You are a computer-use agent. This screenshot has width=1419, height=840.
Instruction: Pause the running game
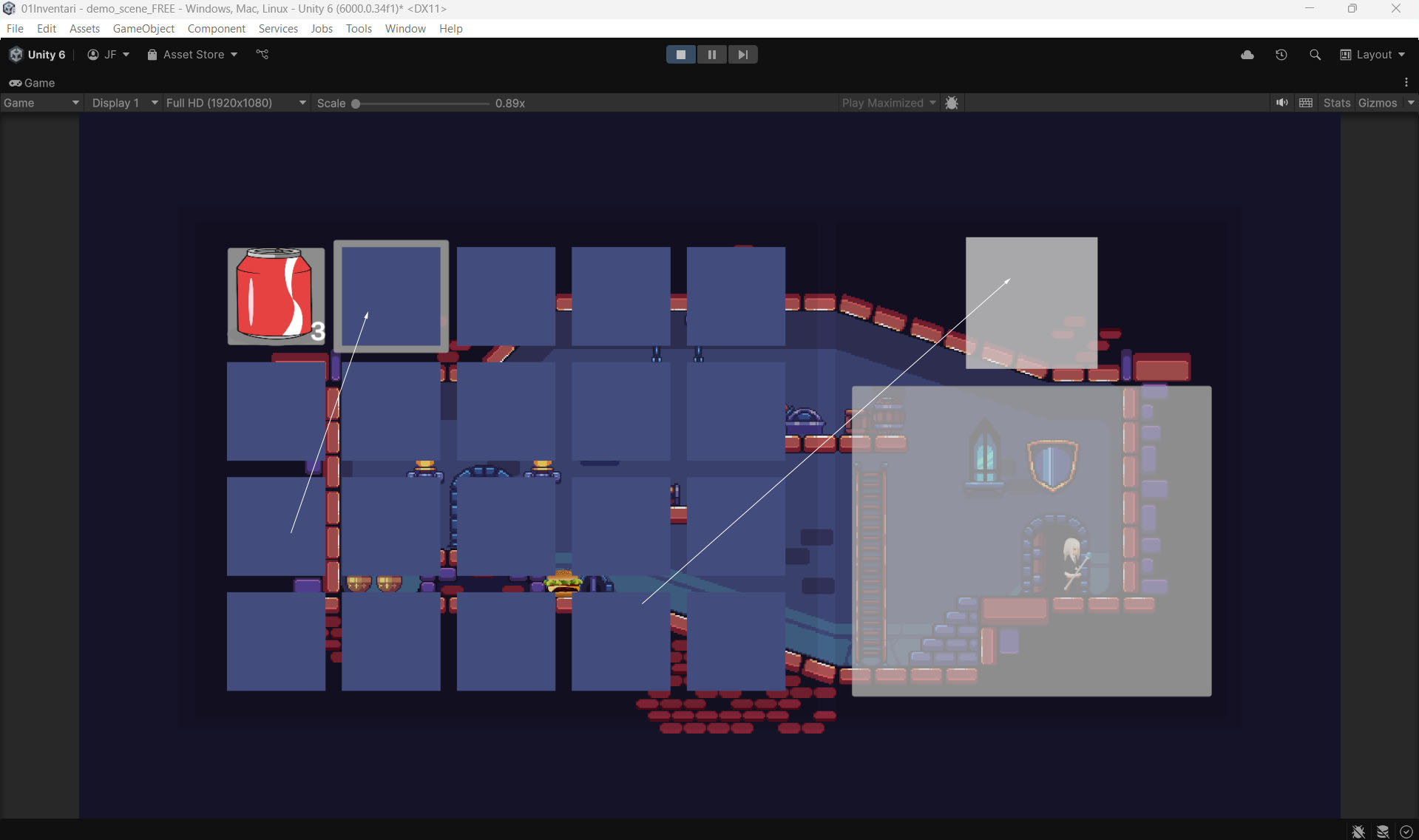(x=711, y=55)
